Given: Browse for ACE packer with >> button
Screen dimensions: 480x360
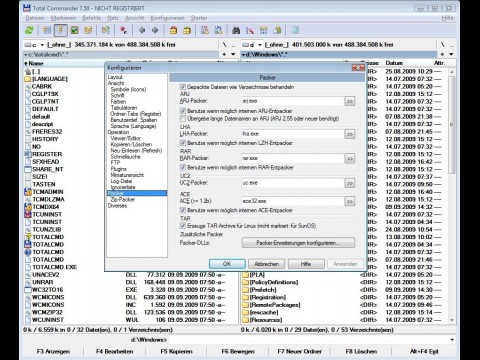Looking at the screenshot, I should (x=349, y=201).
